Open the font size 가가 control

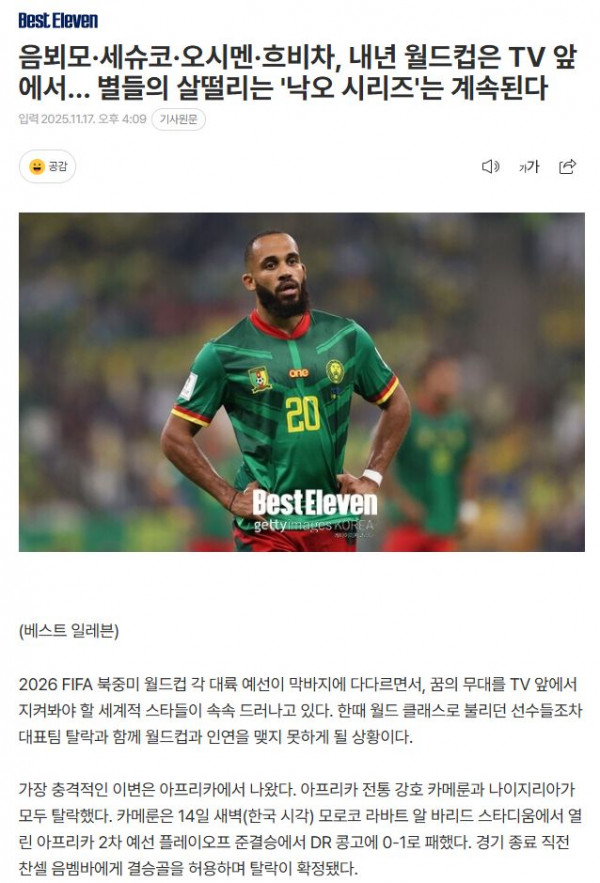click(528, 167)
